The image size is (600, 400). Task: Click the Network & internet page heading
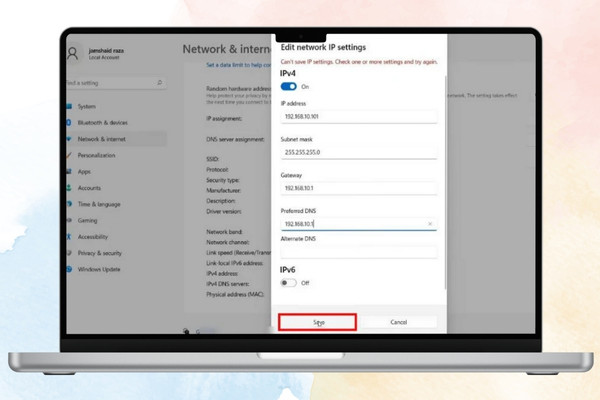point(227,49)
